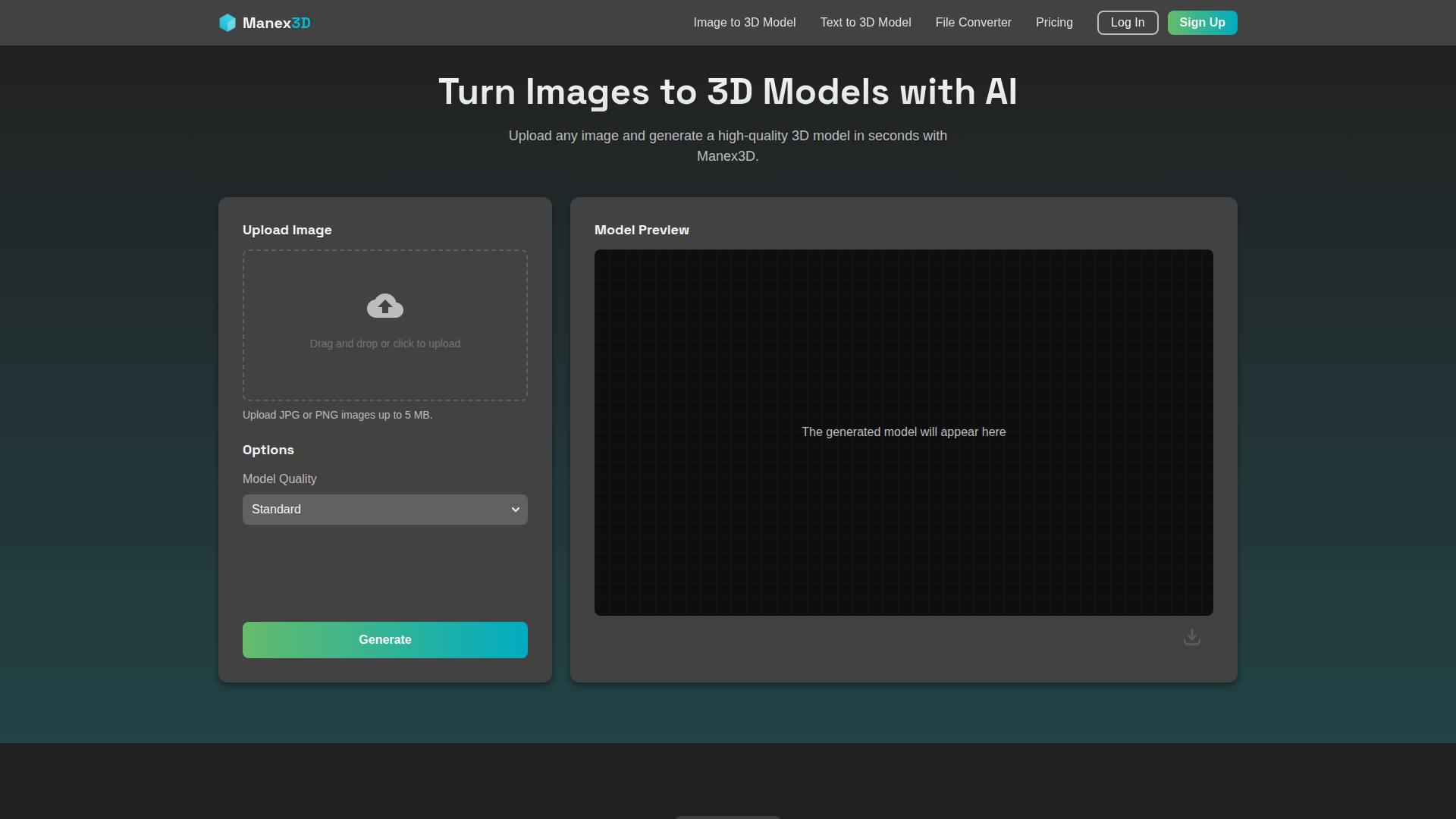Click the green Sign Up button
The image size is (1456, 819).
point(1202,23)
